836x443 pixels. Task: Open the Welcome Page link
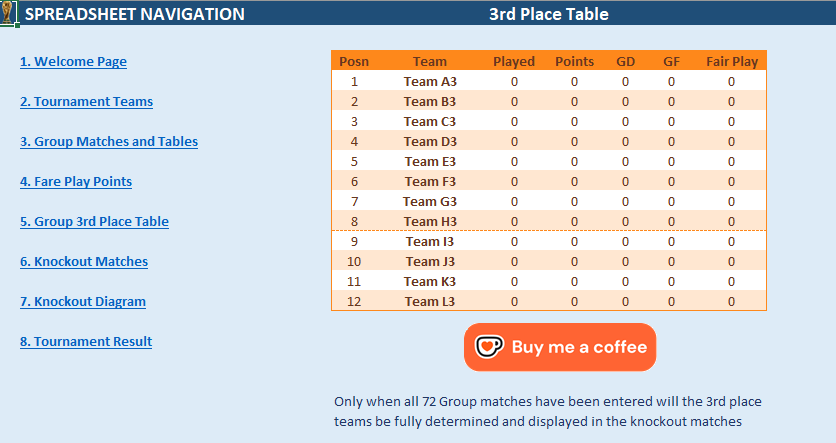73,61
